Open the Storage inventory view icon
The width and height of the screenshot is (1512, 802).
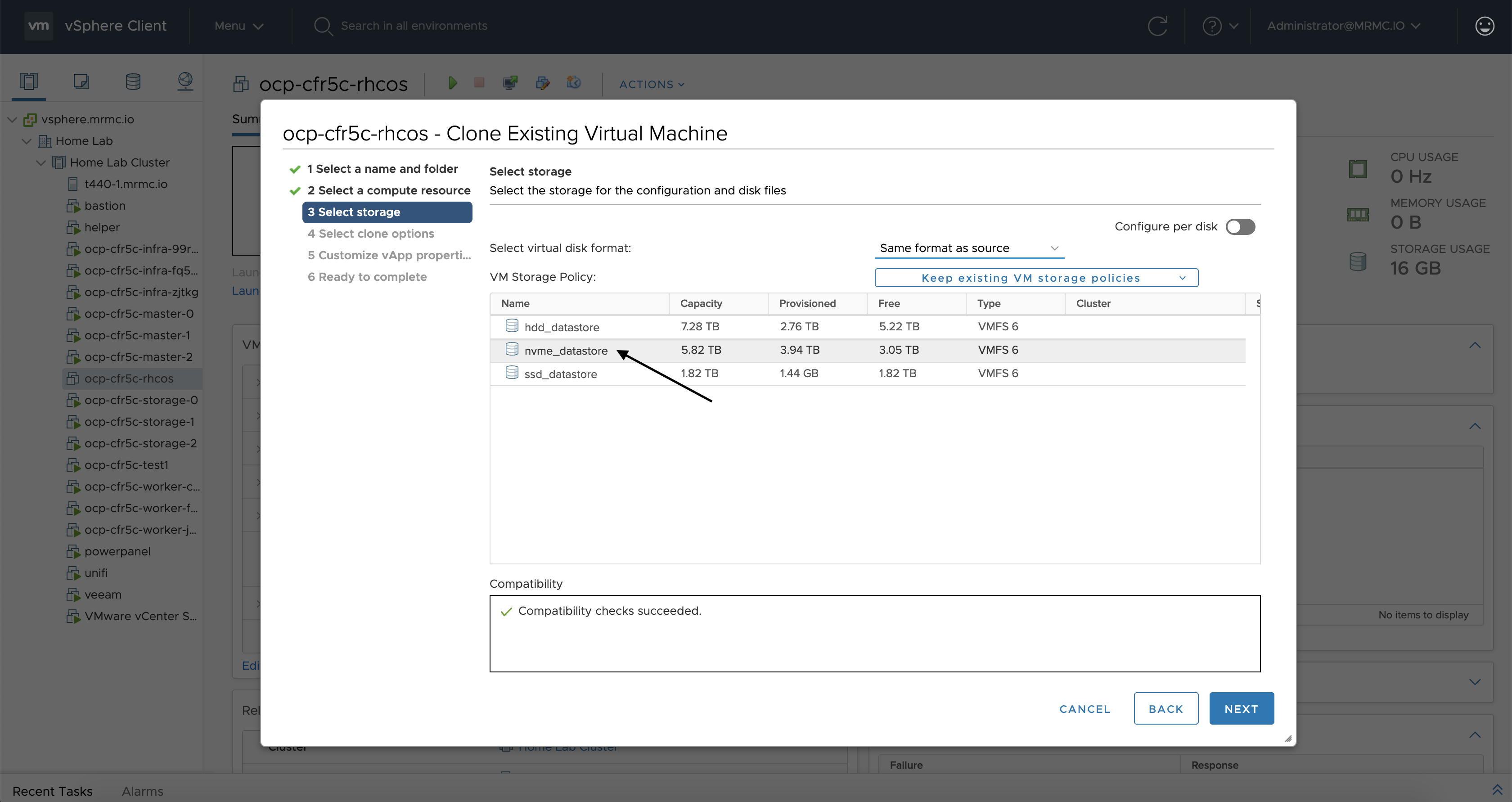(133, 81)
